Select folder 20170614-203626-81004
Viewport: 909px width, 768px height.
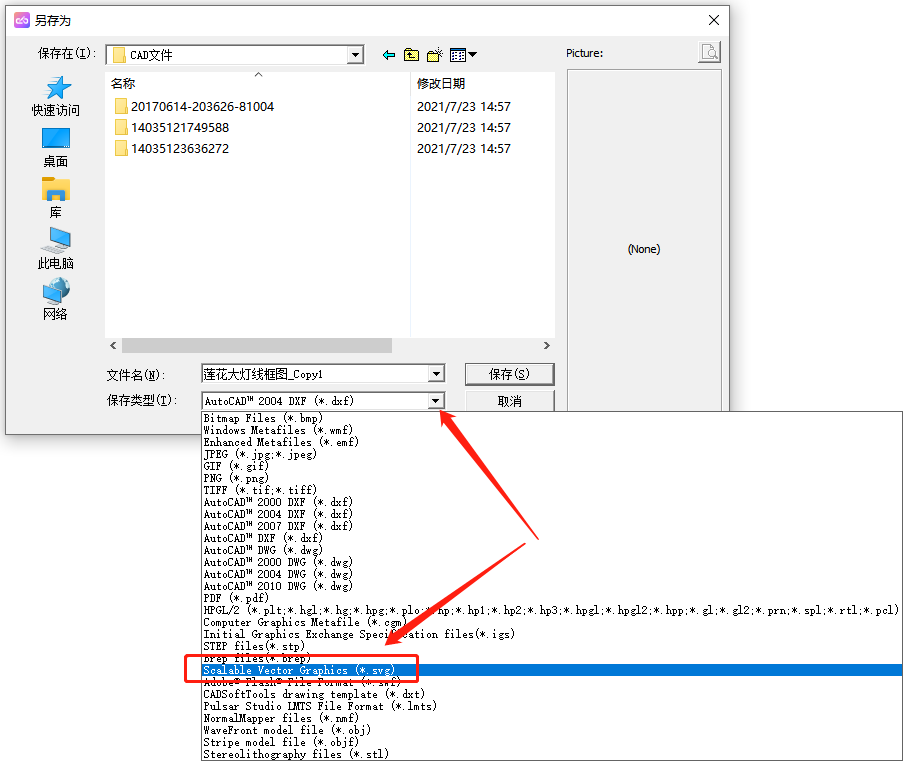[x=201, y=106]
